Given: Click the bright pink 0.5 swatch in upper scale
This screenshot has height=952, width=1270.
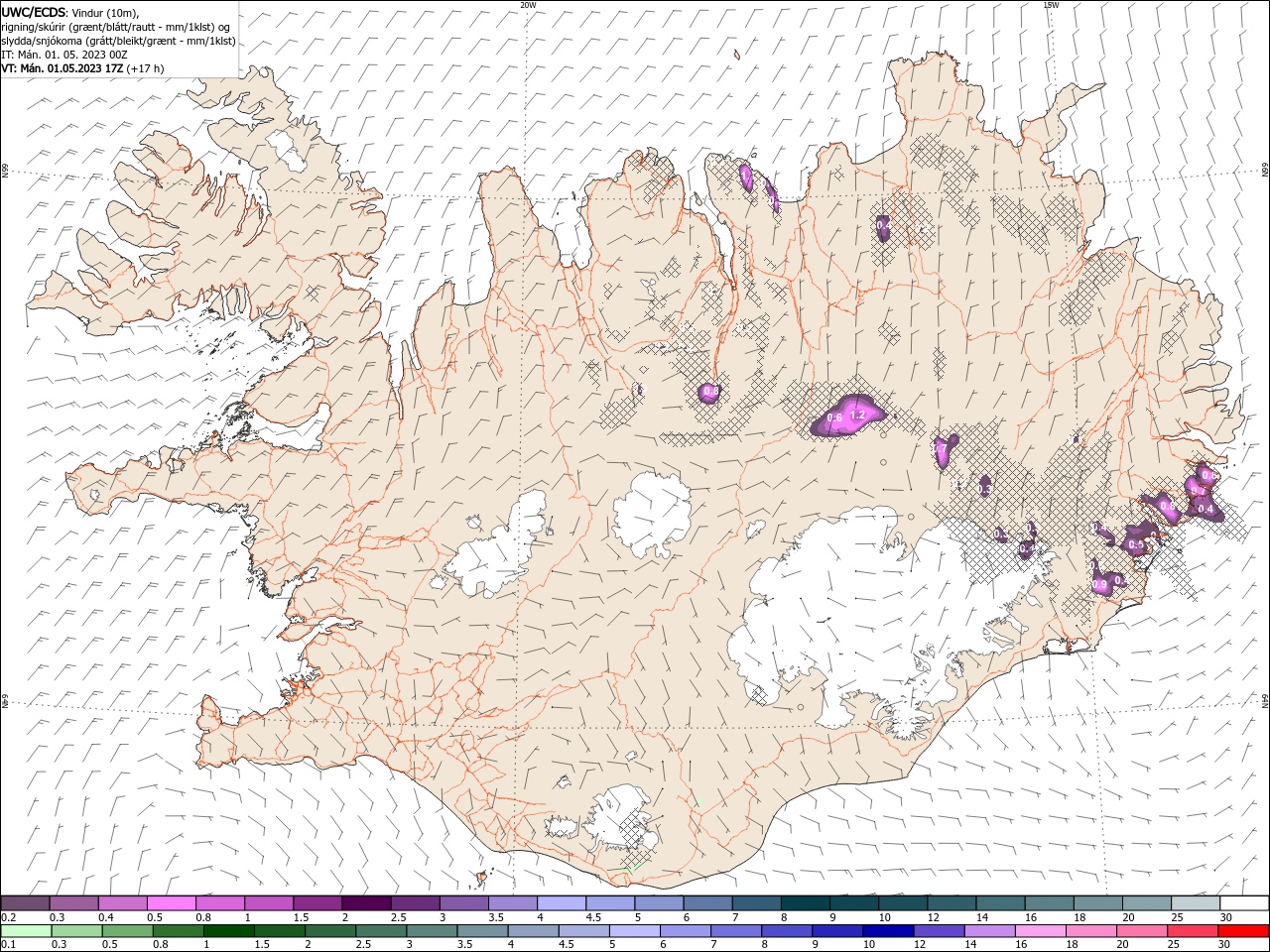Looking at the screenshot, I should point(172,903).
